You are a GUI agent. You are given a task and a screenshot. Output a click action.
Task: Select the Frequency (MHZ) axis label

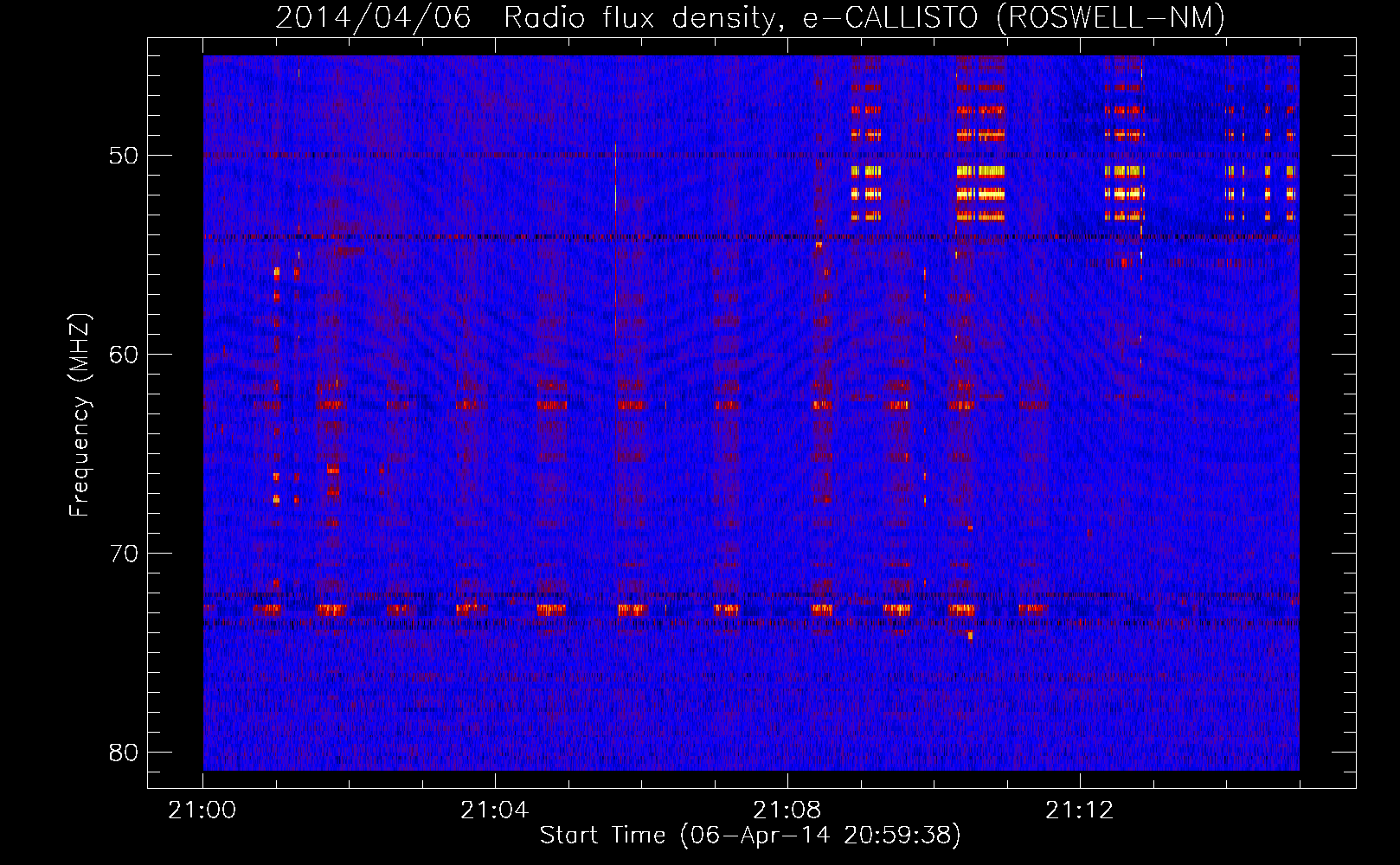tap(79, 415)
